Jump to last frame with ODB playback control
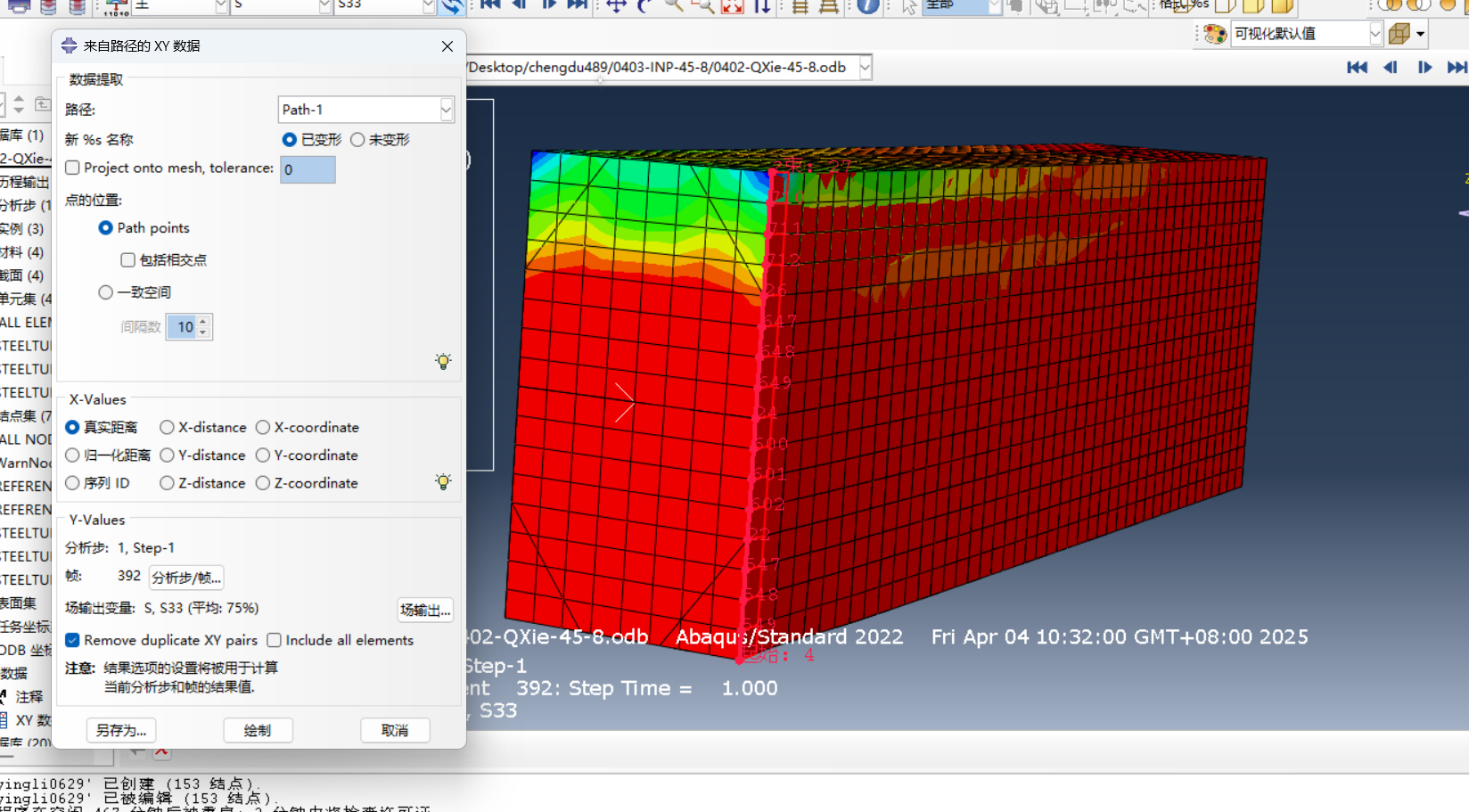This screenshot has width=1469, height=812. pyautogui.click(x=1457, y=68)
